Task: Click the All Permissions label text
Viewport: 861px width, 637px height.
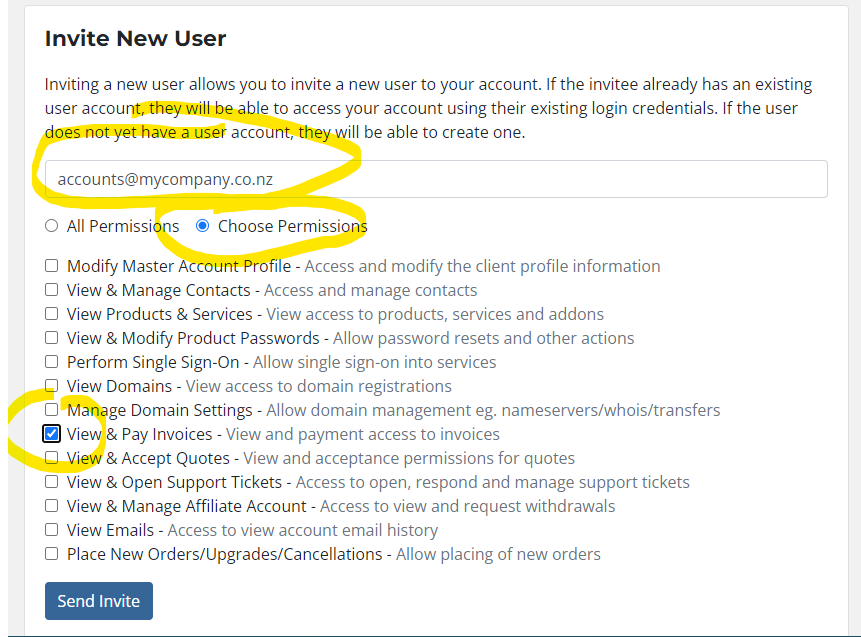Action: coord(123,226)
